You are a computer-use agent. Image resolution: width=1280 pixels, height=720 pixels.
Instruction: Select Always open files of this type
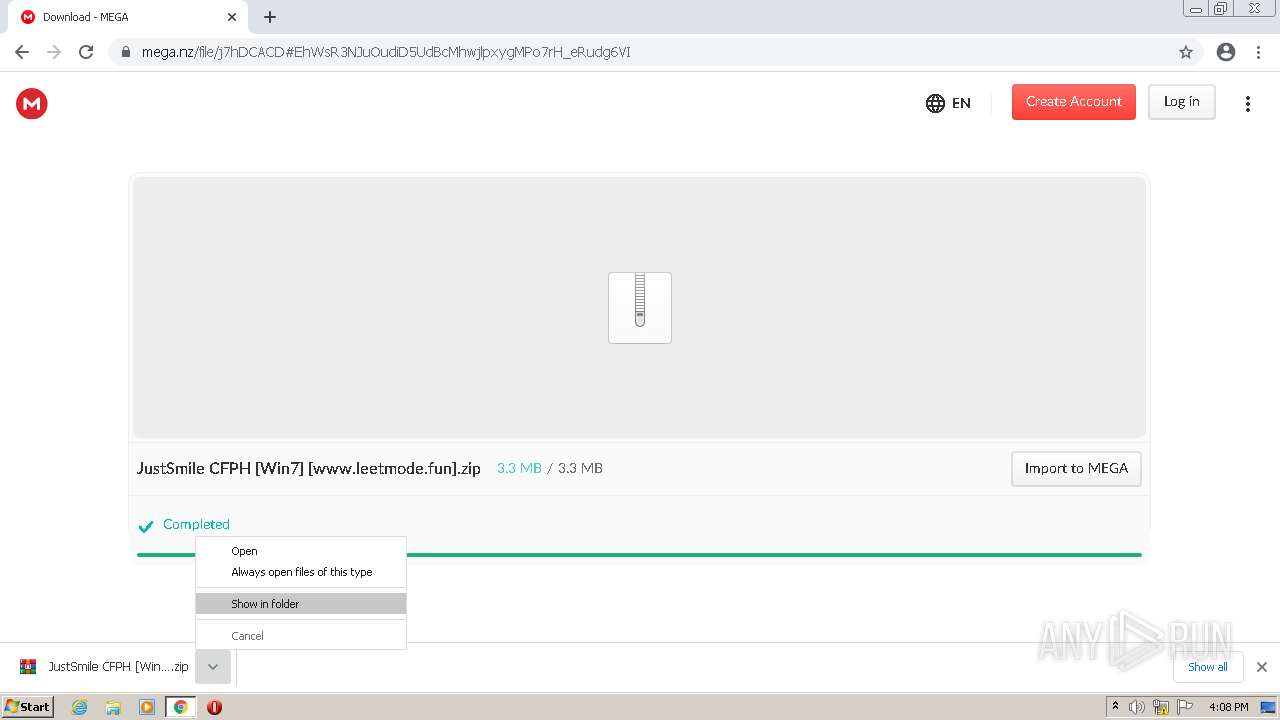coord(301,572)
